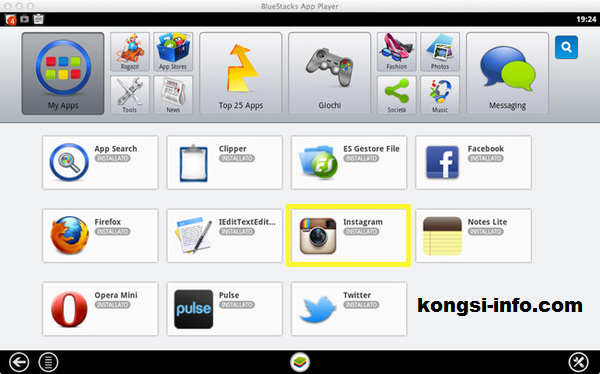
Task: Click the Notes Lite title text
Action: tap(487, 222)
